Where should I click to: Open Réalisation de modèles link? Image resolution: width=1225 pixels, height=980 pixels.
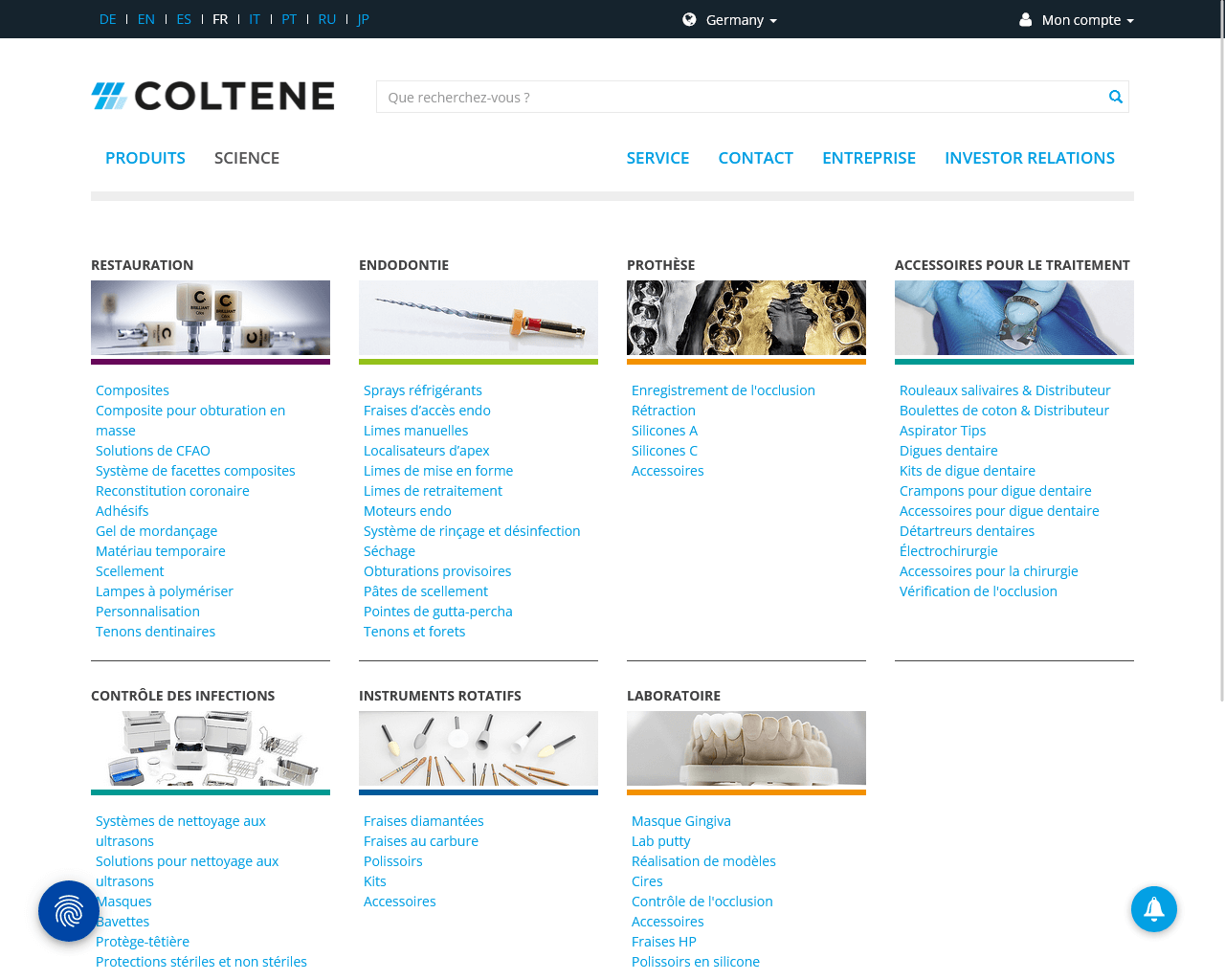click(x=703, y=861)
